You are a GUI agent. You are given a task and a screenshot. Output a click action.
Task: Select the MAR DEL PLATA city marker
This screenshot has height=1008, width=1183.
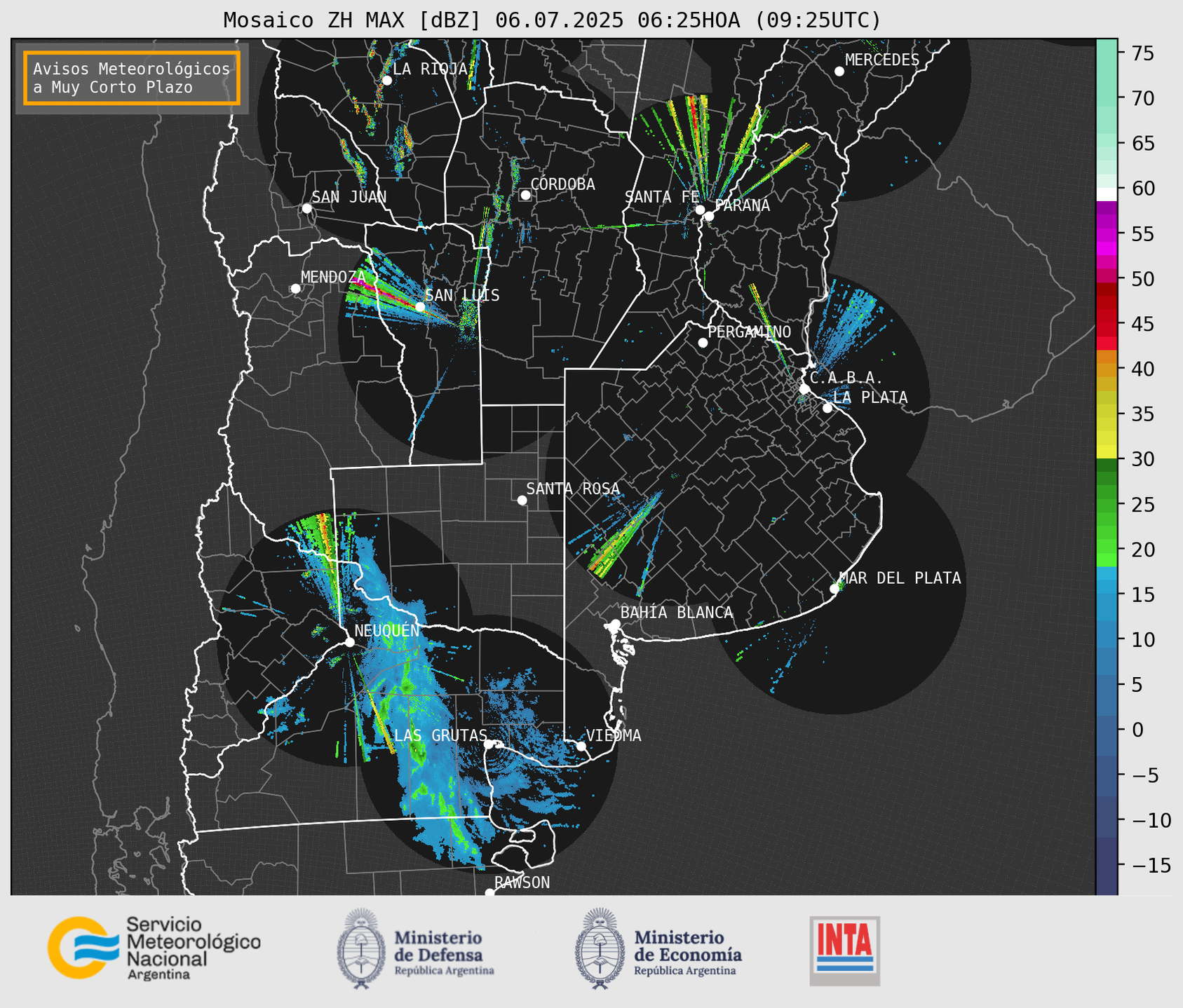click(x=834, y=589)
